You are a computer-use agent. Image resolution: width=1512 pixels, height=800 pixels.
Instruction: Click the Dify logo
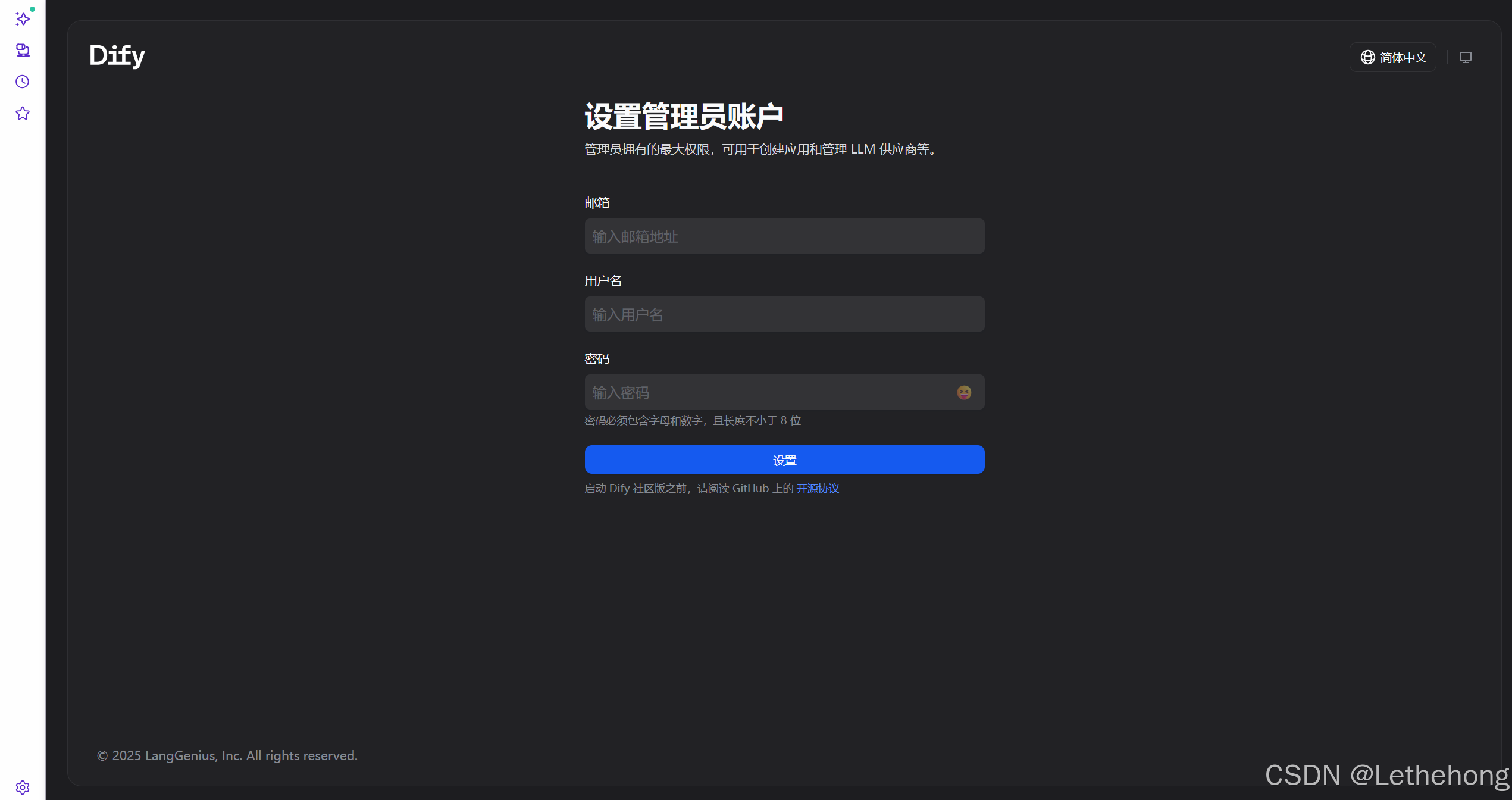(117, 56)
